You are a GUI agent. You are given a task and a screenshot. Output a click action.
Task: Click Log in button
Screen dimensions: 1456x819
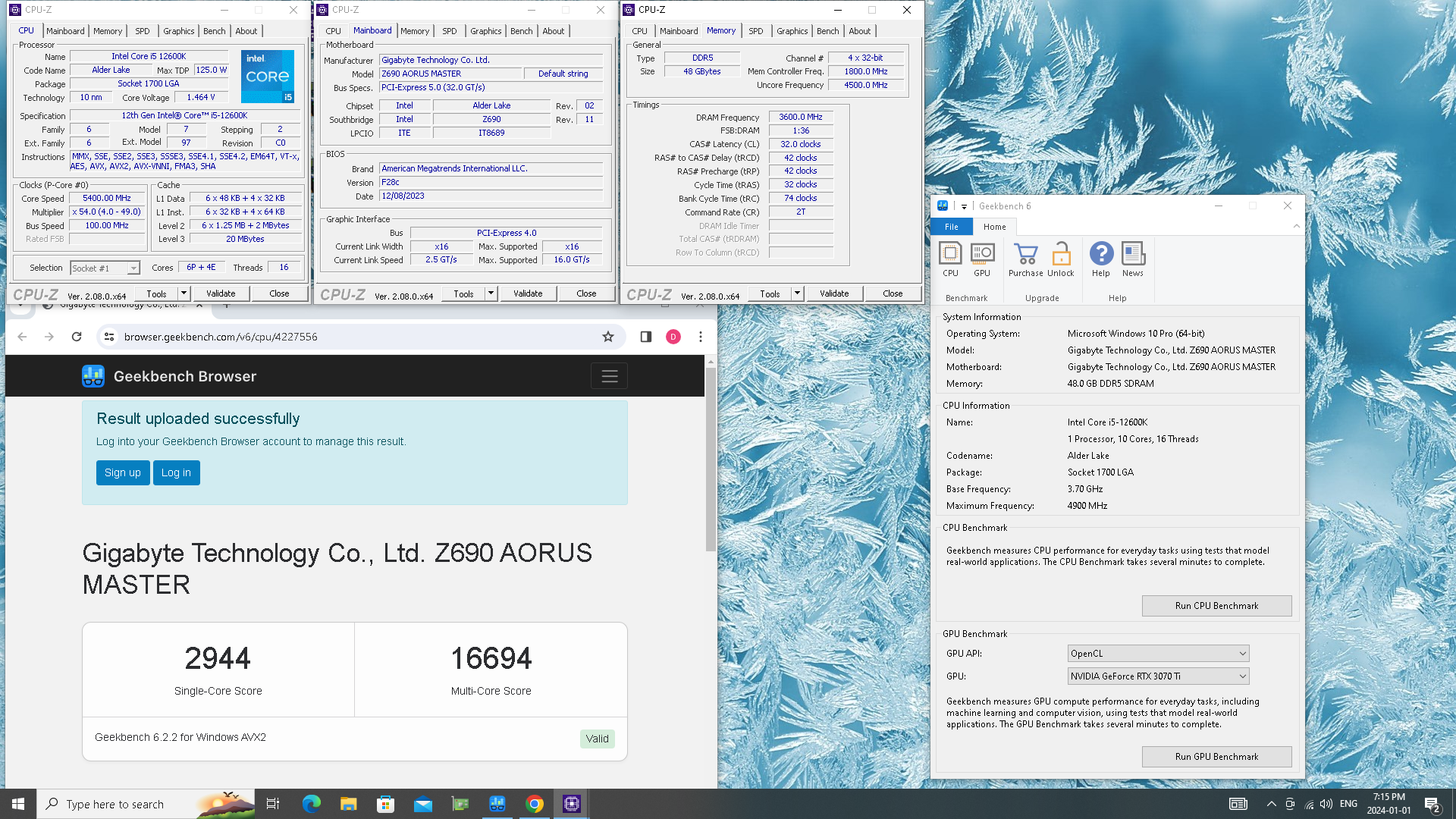point(176,472)
